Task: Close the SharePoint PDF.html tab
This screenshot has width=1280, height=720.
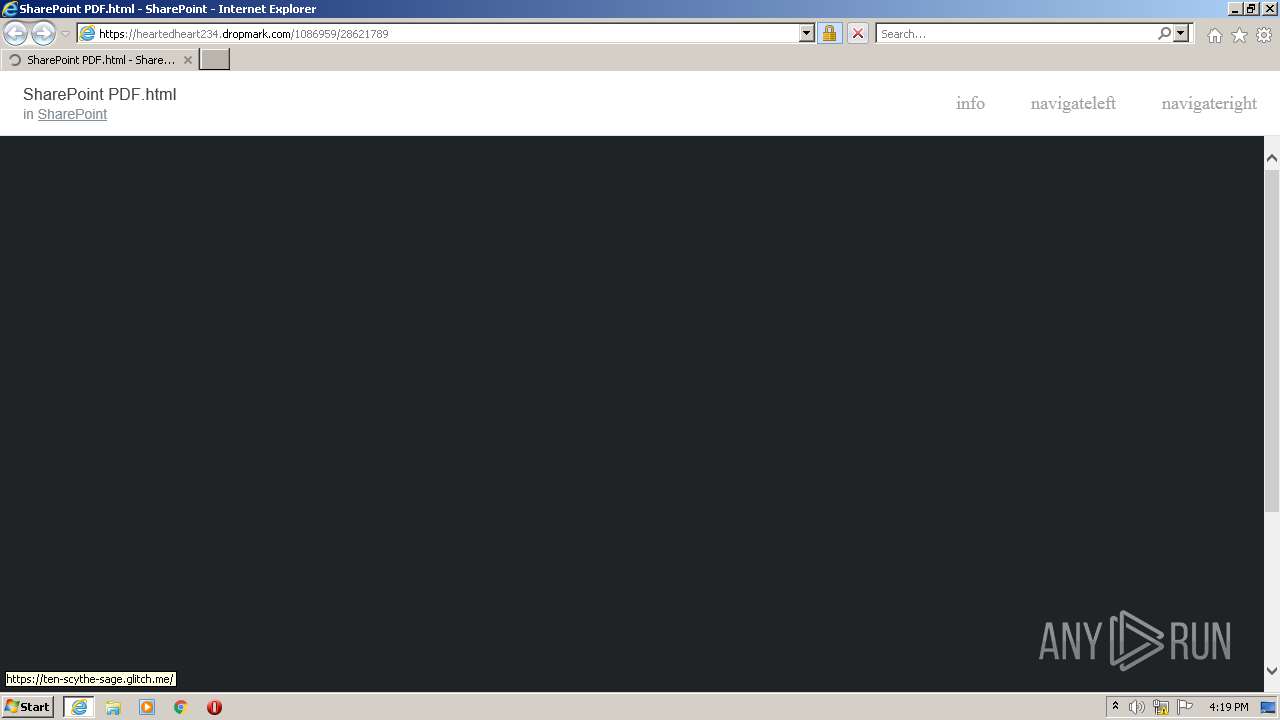Action: 187,60
